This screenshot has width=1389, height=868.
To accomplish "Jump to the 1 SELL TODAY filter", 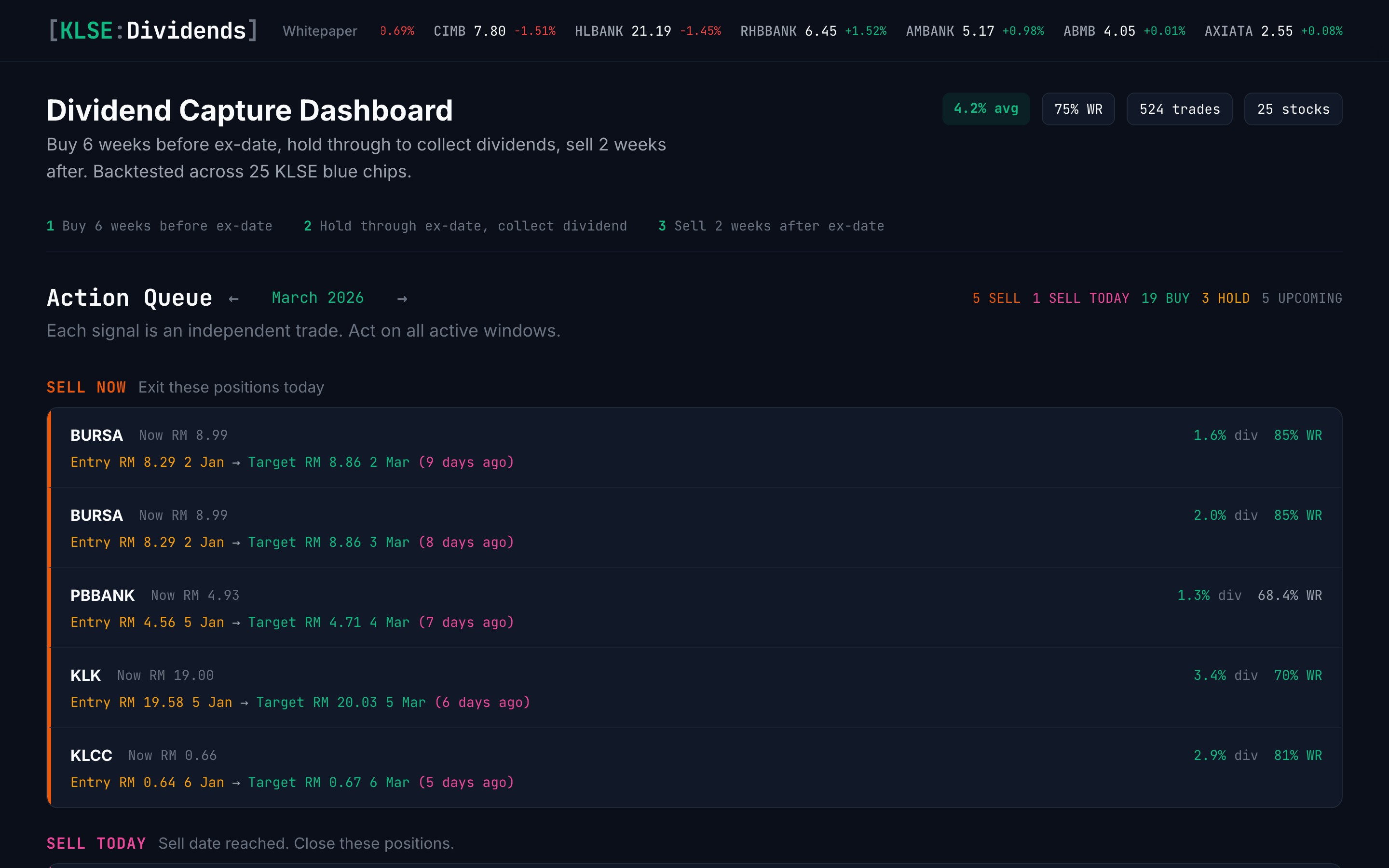I will [x=1081, y=298].
